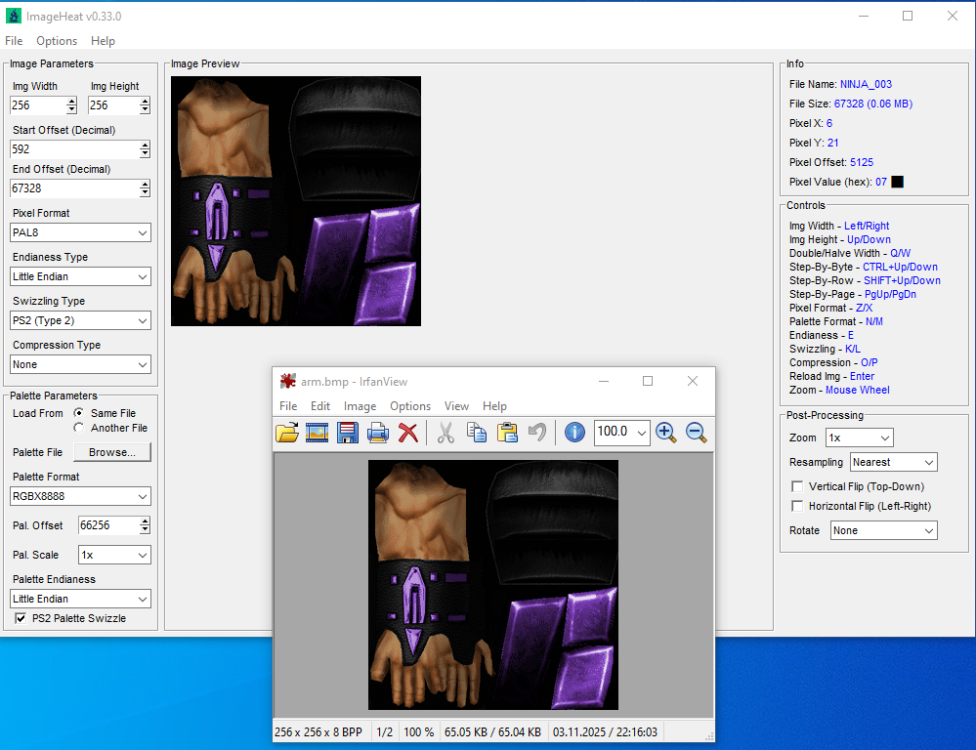Open a file using IrfanView's folder icon
Screen dimensions: 976x750
[288, 432]
